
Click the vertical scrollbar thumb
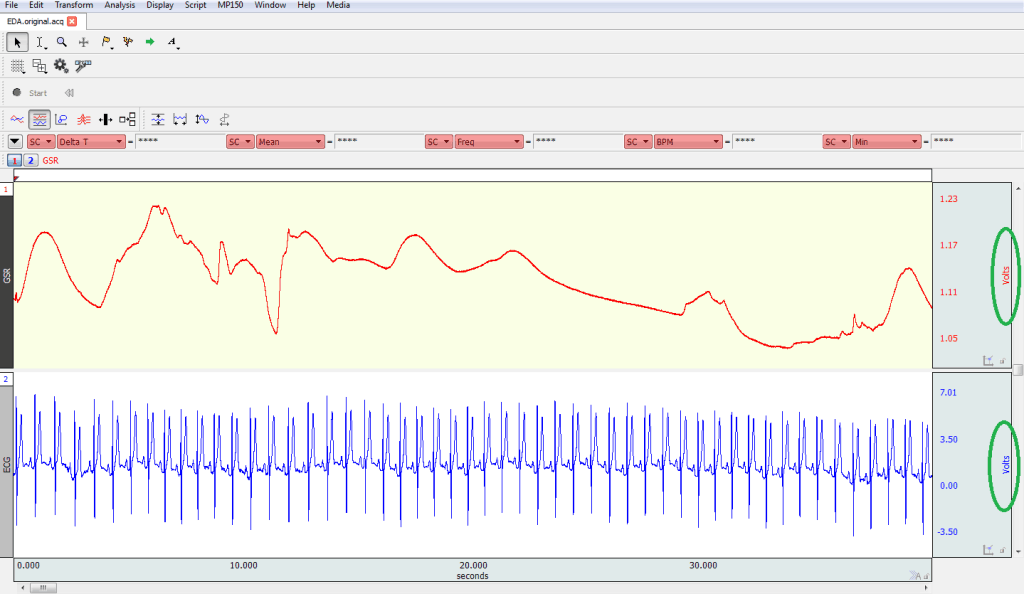coord(1018,370)
